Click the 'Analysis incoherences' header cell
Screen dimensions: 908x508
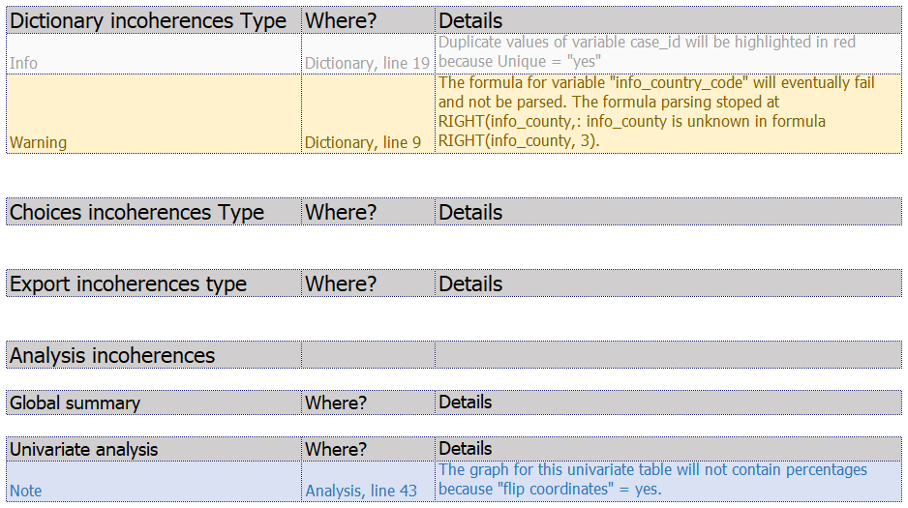[154, 355]
